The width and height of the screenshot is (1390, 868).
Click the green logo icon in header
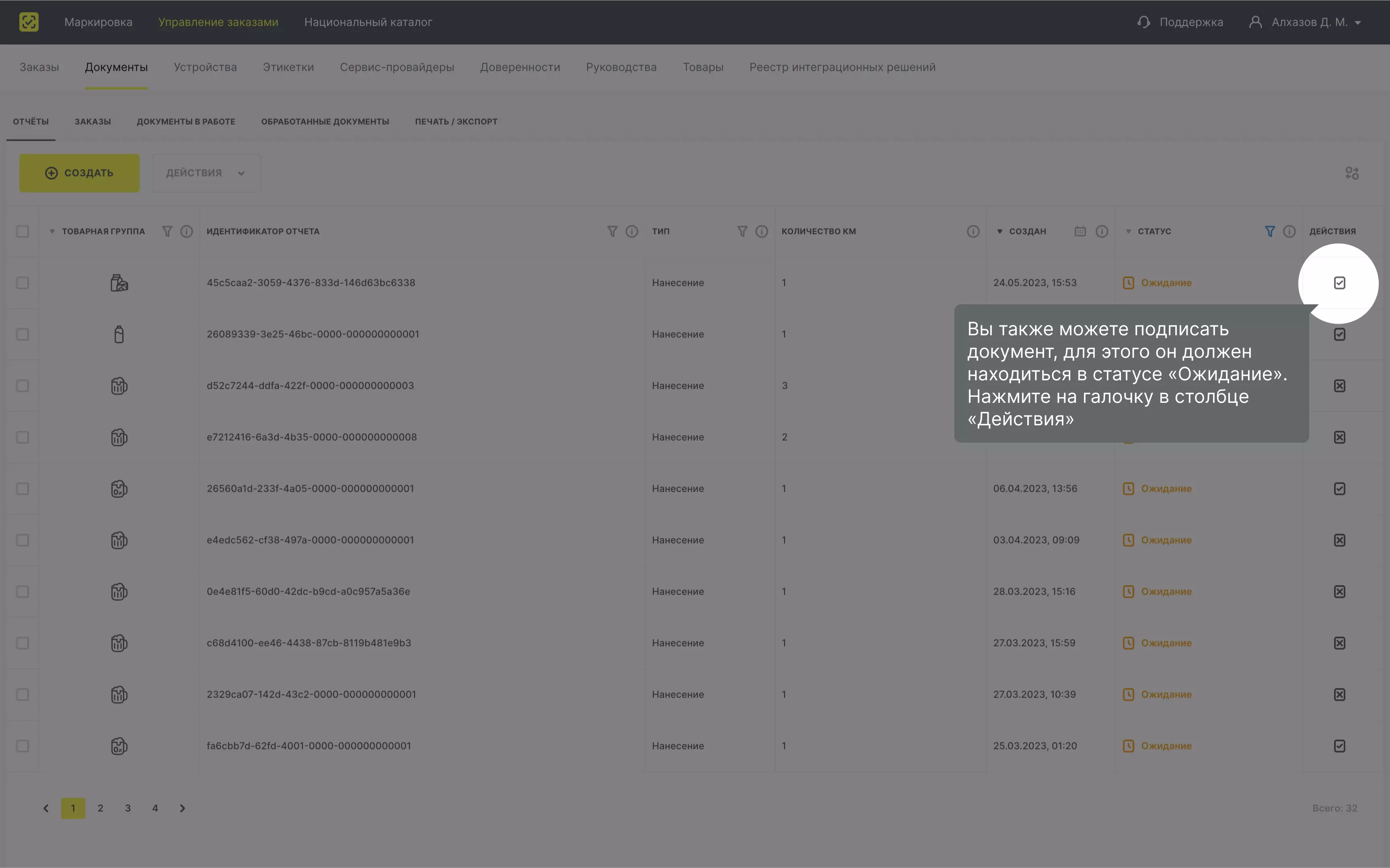tap(29, 22)
